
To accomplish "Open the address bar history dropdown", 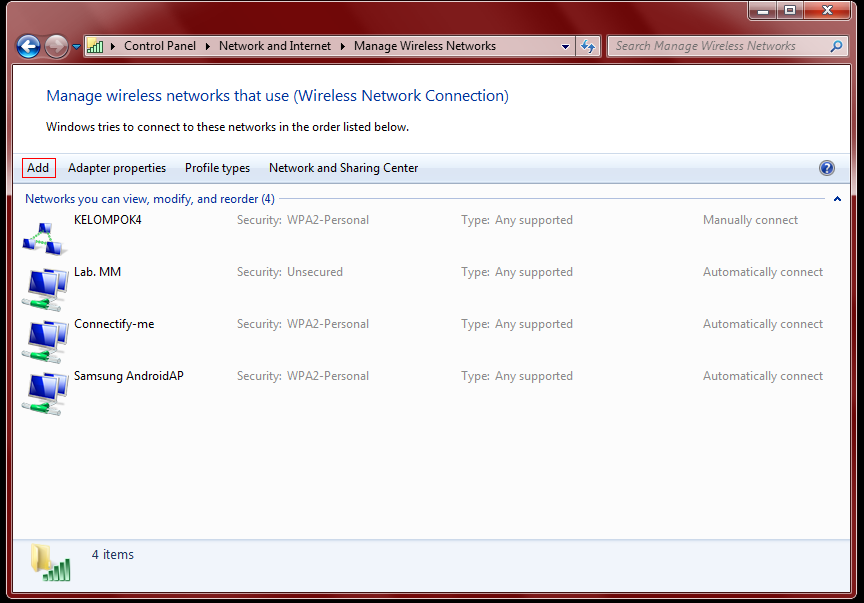I will pos(565,47).
